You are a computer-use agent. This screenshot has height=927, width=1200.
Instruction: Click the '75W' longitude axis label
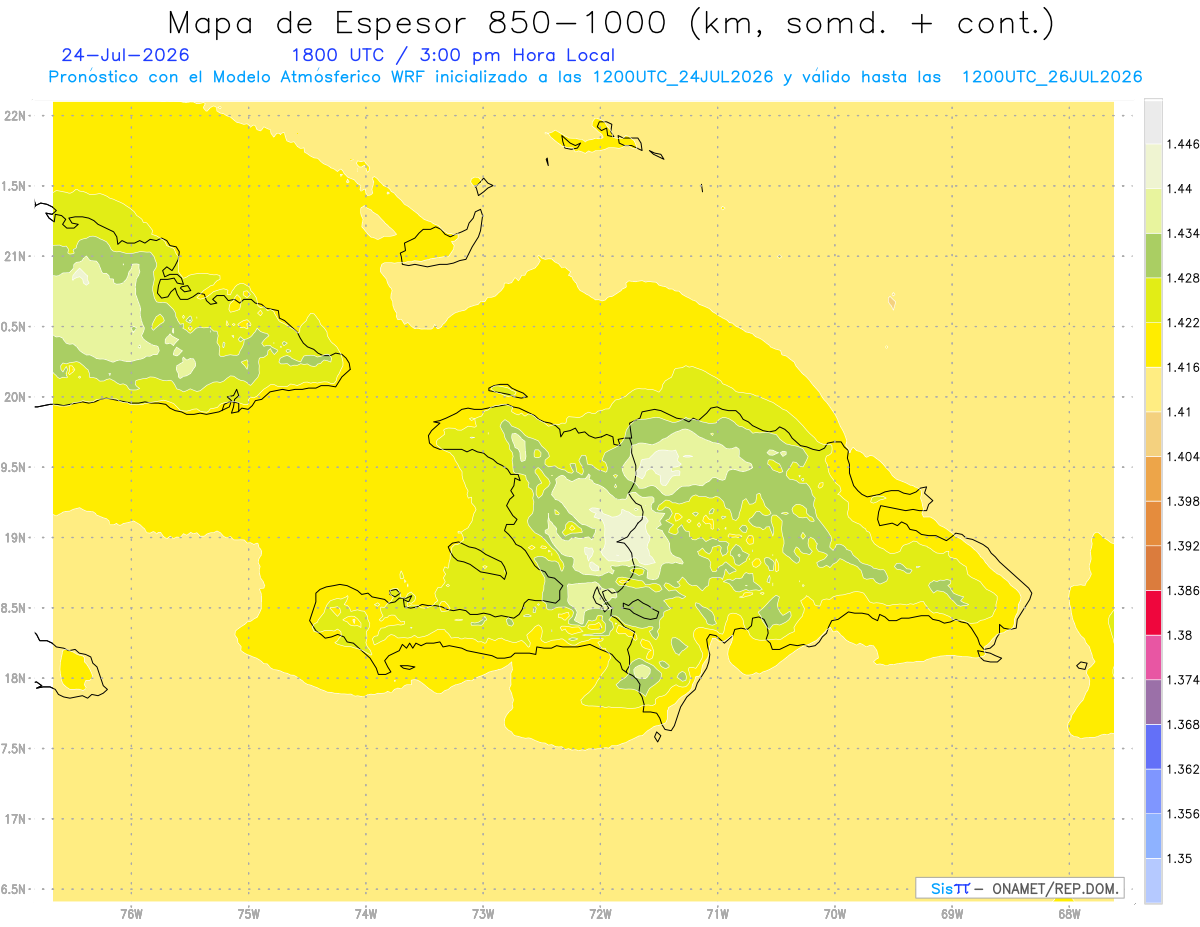click(x=248, y=914)
